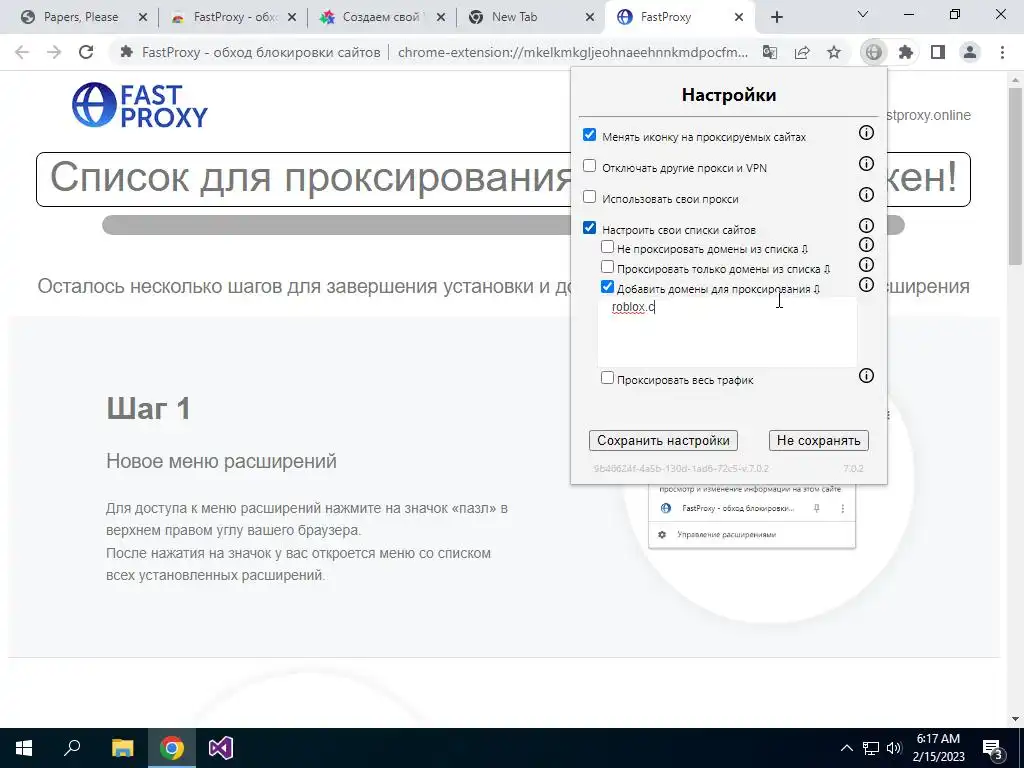1024x768 pixels.
Task: Open Chrome's three-dot menu
Action: tap(1002, 52)
